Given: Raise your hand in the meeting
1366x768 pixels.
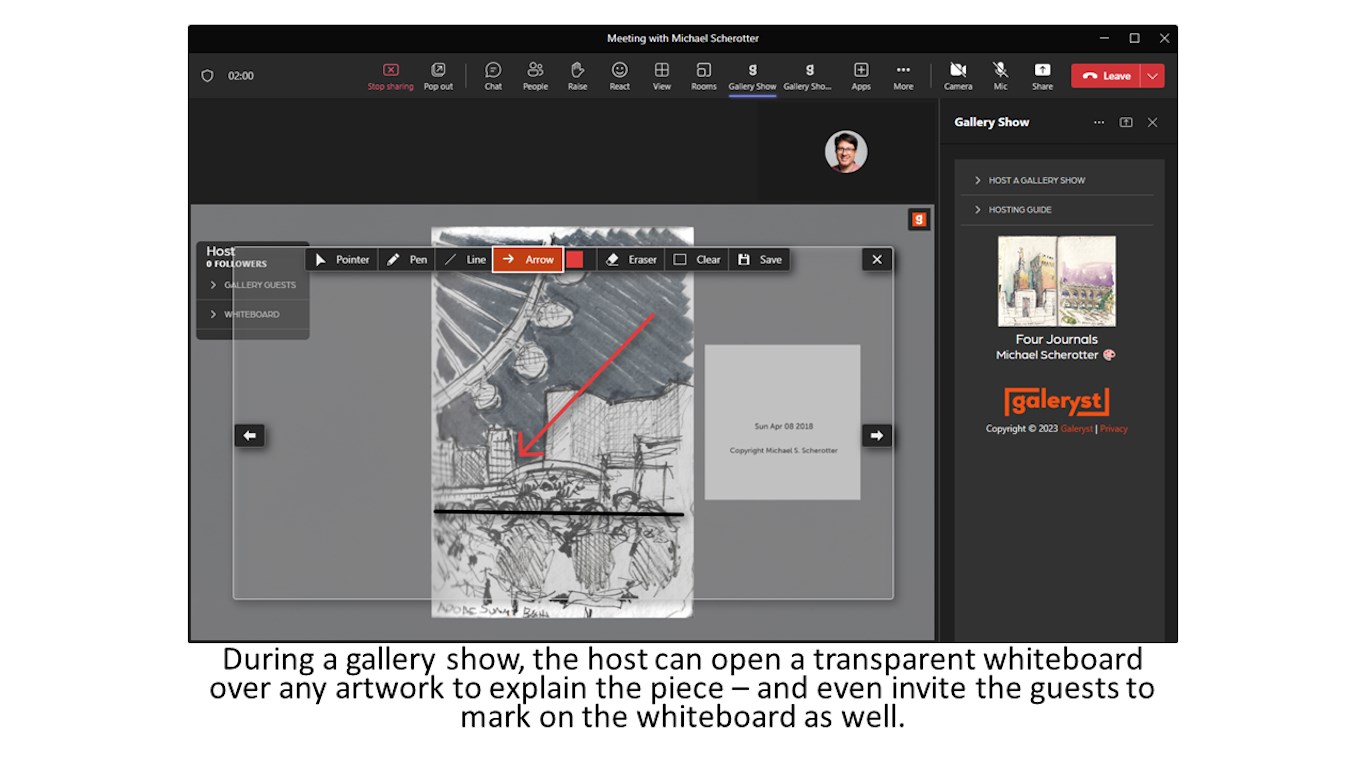Looking at the screenshot, I should [x=577, y=76].
